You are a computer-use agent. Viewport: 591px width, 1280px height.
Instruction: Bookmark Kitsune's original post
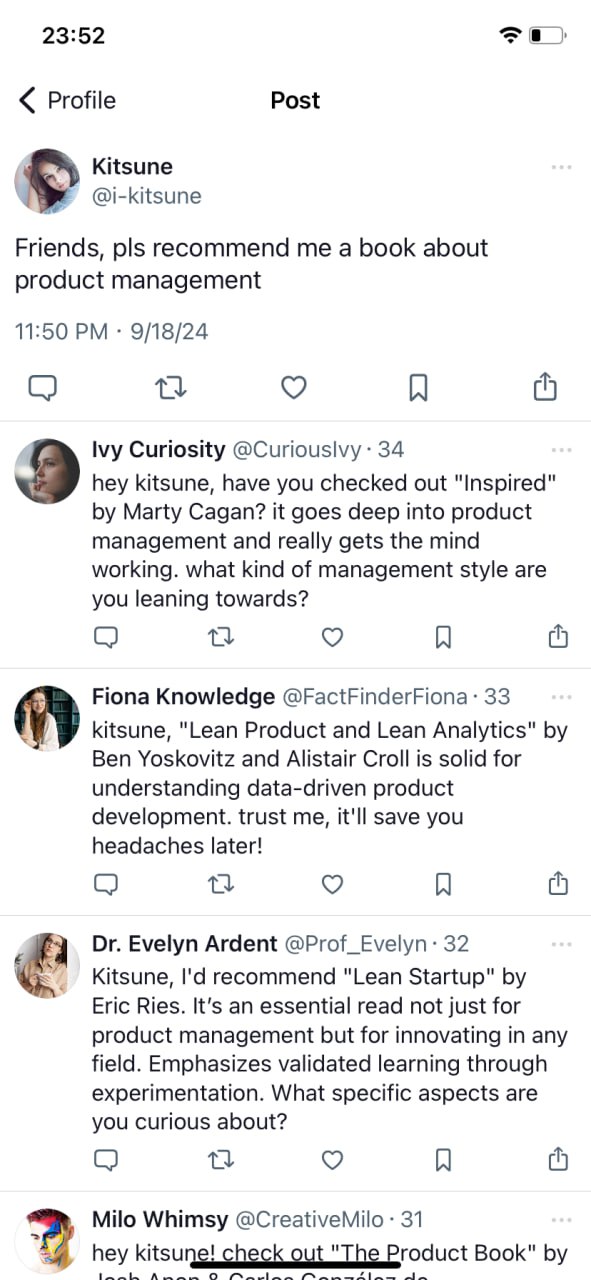[x=418, y=387]
